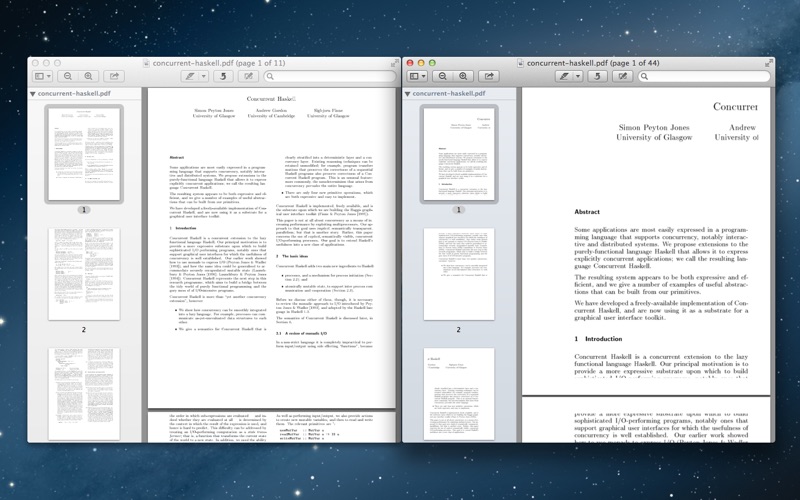Zoom in in the right Preview window

463,76
